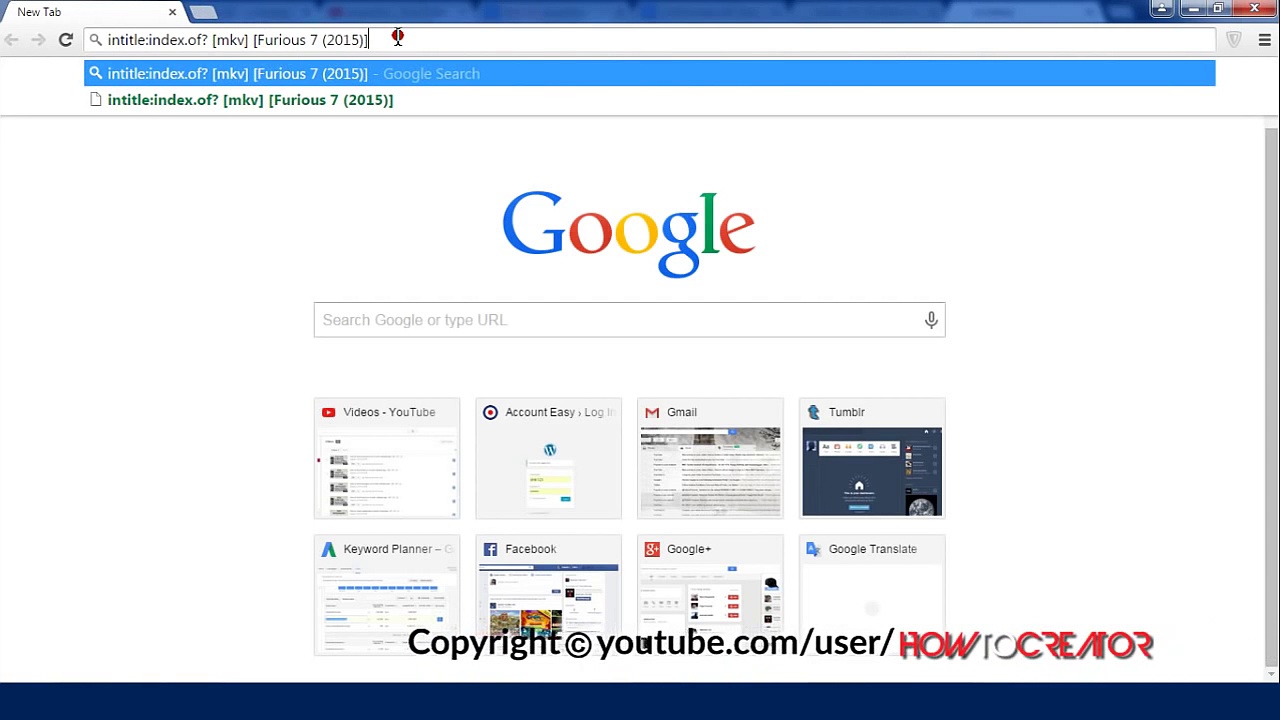The width and height of the screenshot is (1280, 720).
Task: Click the magnifier icon in address bar
Action: pyautogui.click(x=96, y=40)
